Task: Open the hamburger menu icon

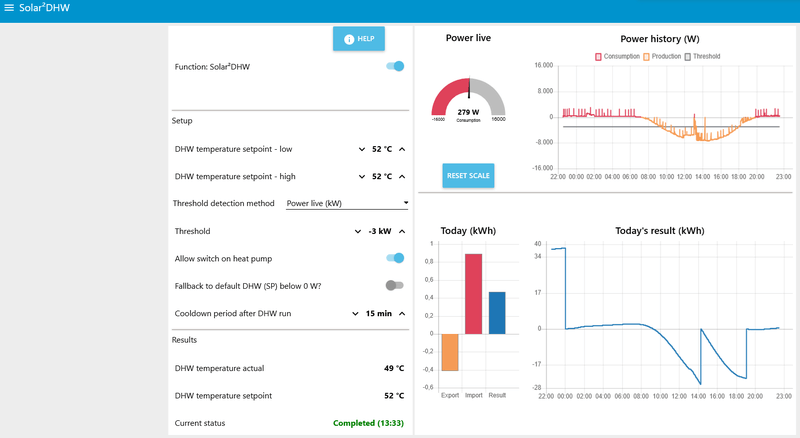Action: [x=9, y=8]
